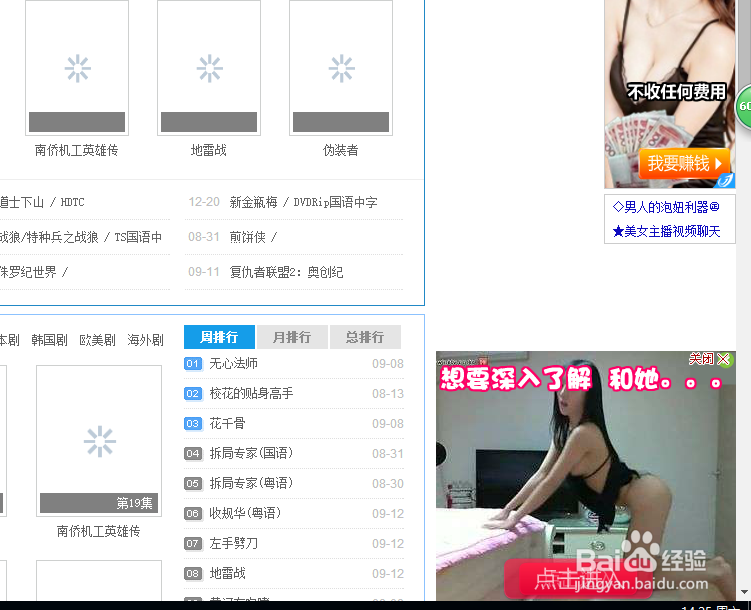Click the 08 rank badge
Screen dimensions: 751x610
coord(193,574)
